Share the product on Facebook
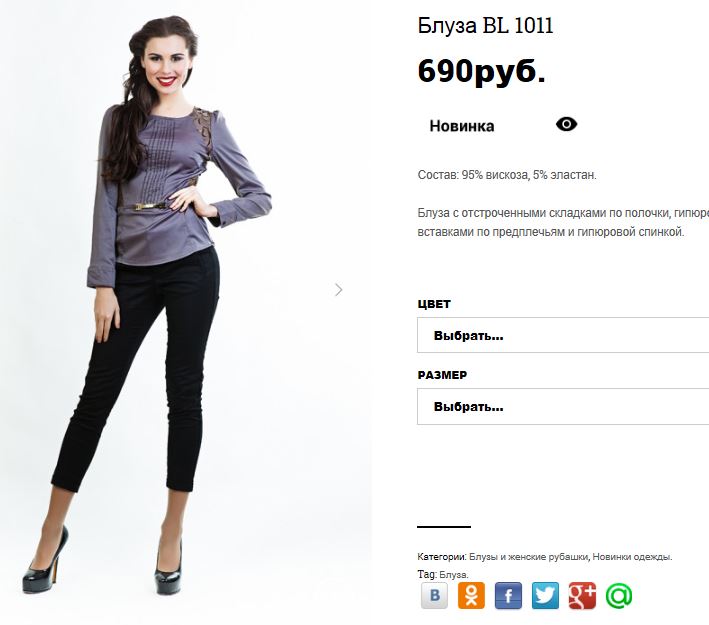The image size is (709, 625). coord(508,596)
